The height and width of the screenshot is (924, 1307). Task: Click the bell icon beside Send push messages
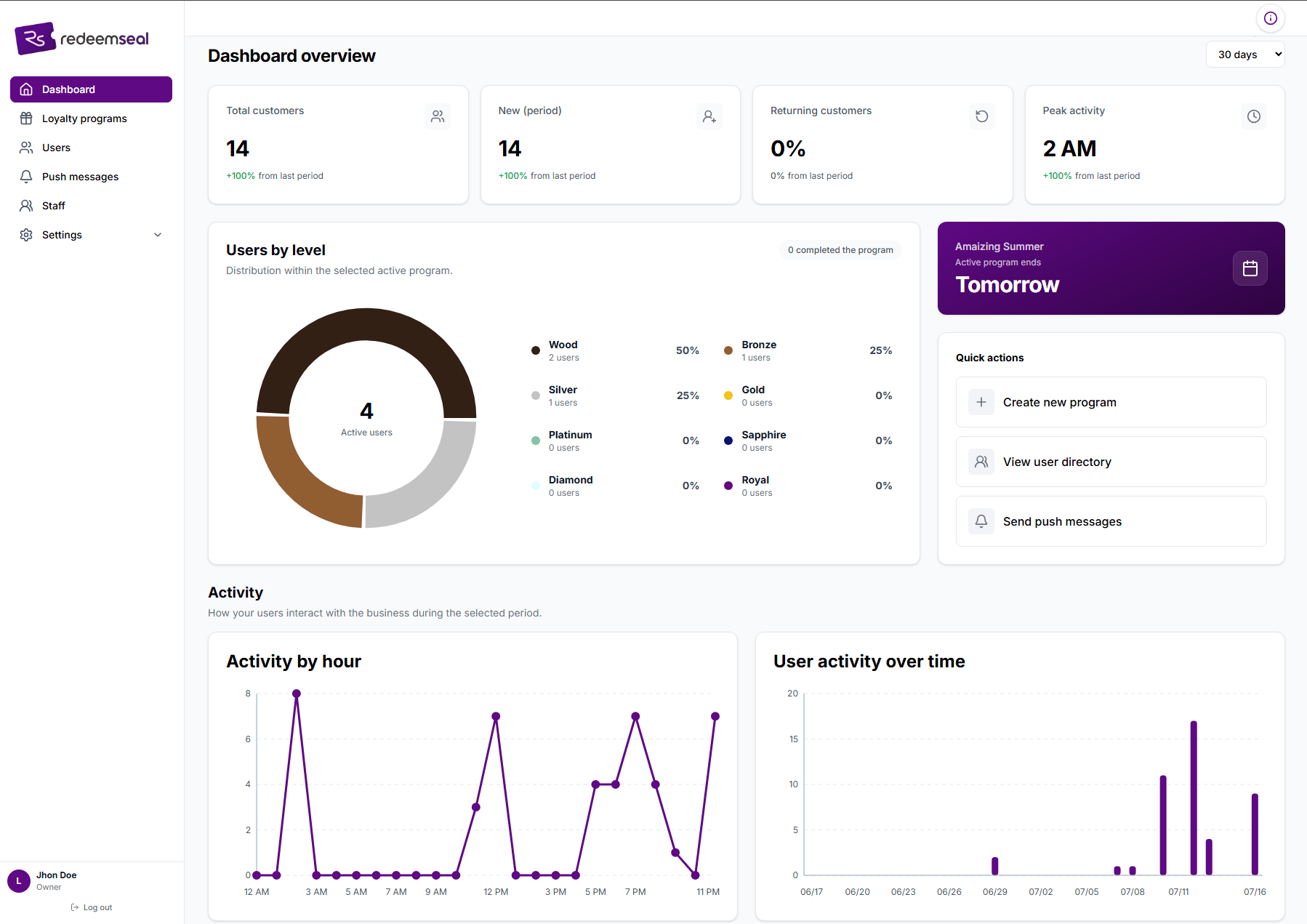981,521
